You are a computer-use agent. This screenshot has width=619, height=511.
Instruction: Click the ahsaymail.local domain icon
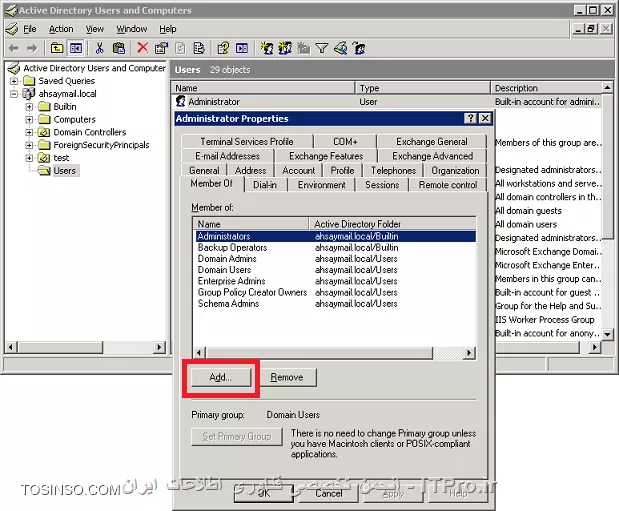coord(29,94)
